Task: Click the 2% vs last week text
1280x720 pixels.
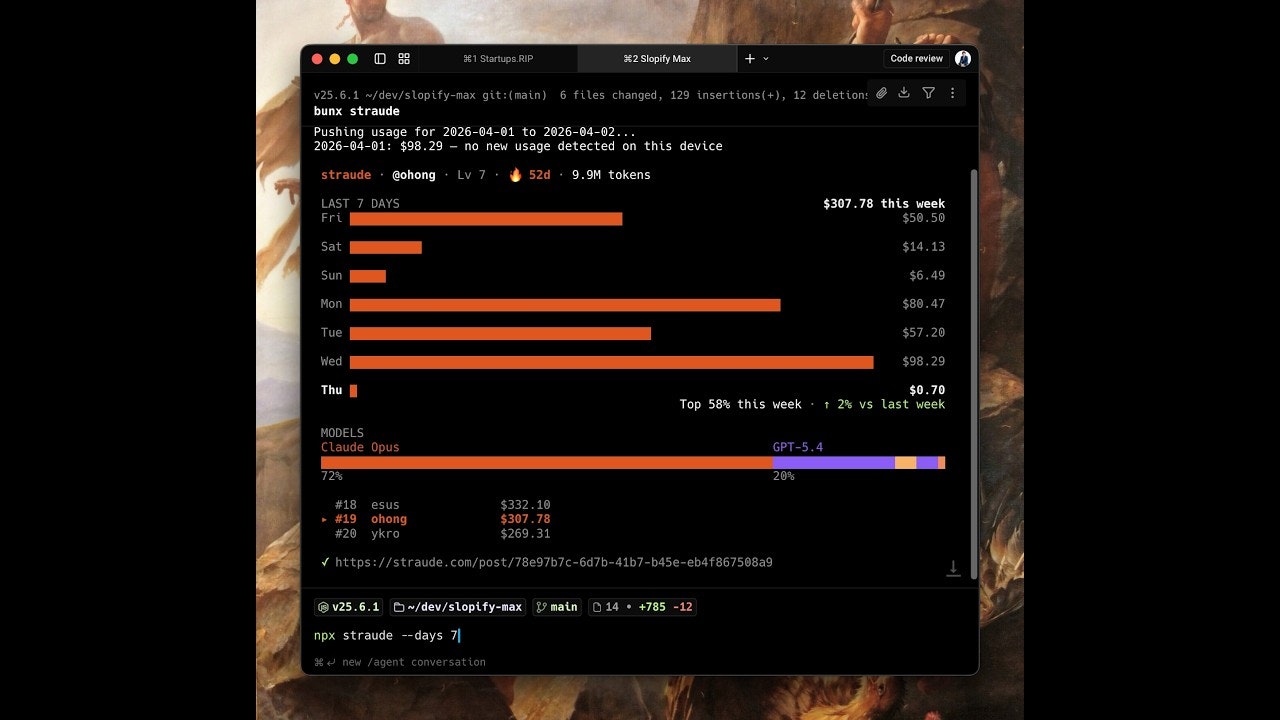Action: pos(884,405)
